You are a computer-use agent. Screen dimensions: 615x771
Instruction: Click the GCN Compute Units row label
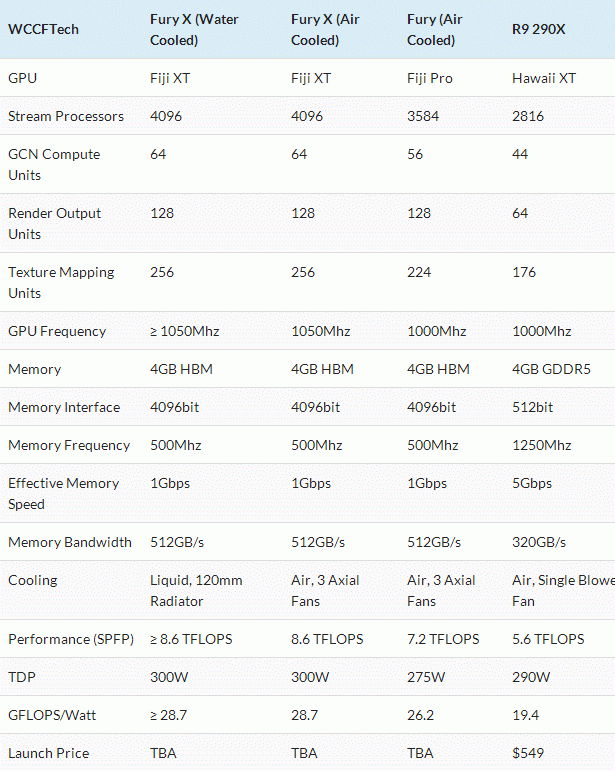54,164
